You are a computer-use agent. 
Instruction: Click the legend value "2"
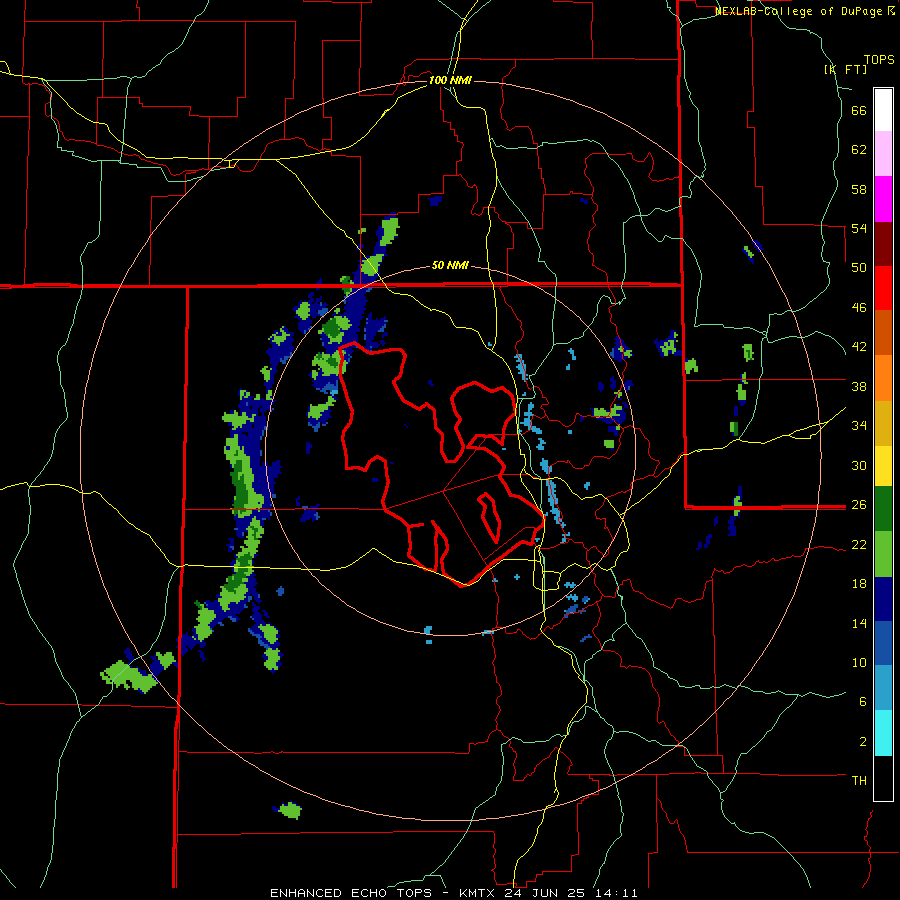click(863, 741)
